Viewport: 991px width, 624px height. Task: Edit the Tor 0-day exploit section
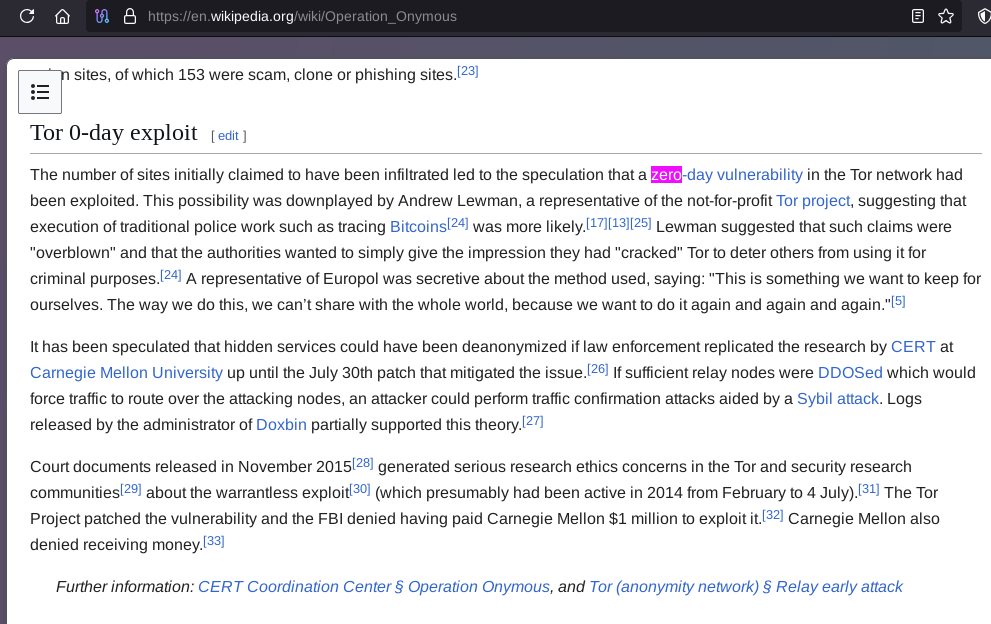[228, 136]
